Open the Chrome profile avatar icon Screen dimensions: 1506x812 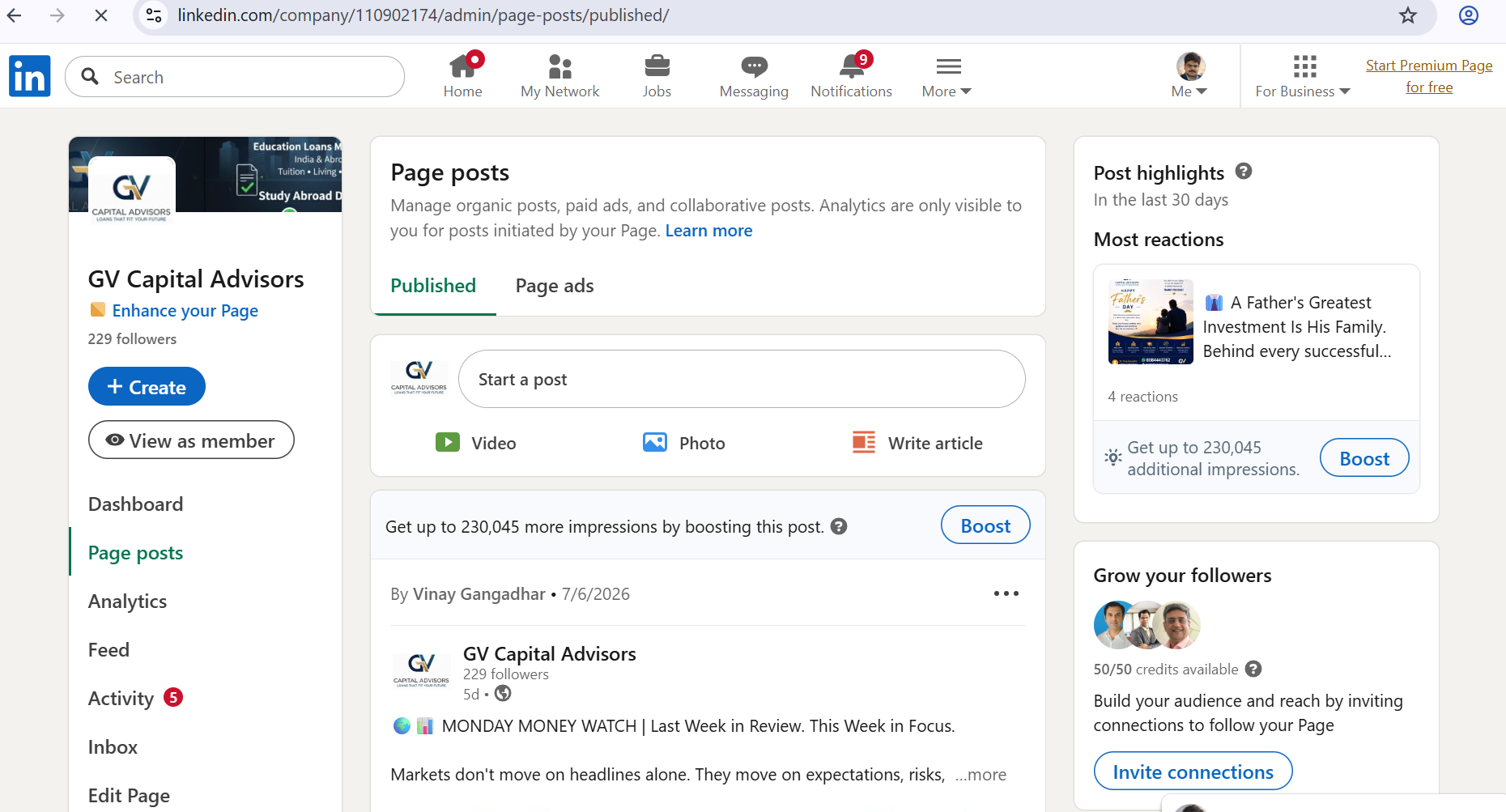(1469, 15)
